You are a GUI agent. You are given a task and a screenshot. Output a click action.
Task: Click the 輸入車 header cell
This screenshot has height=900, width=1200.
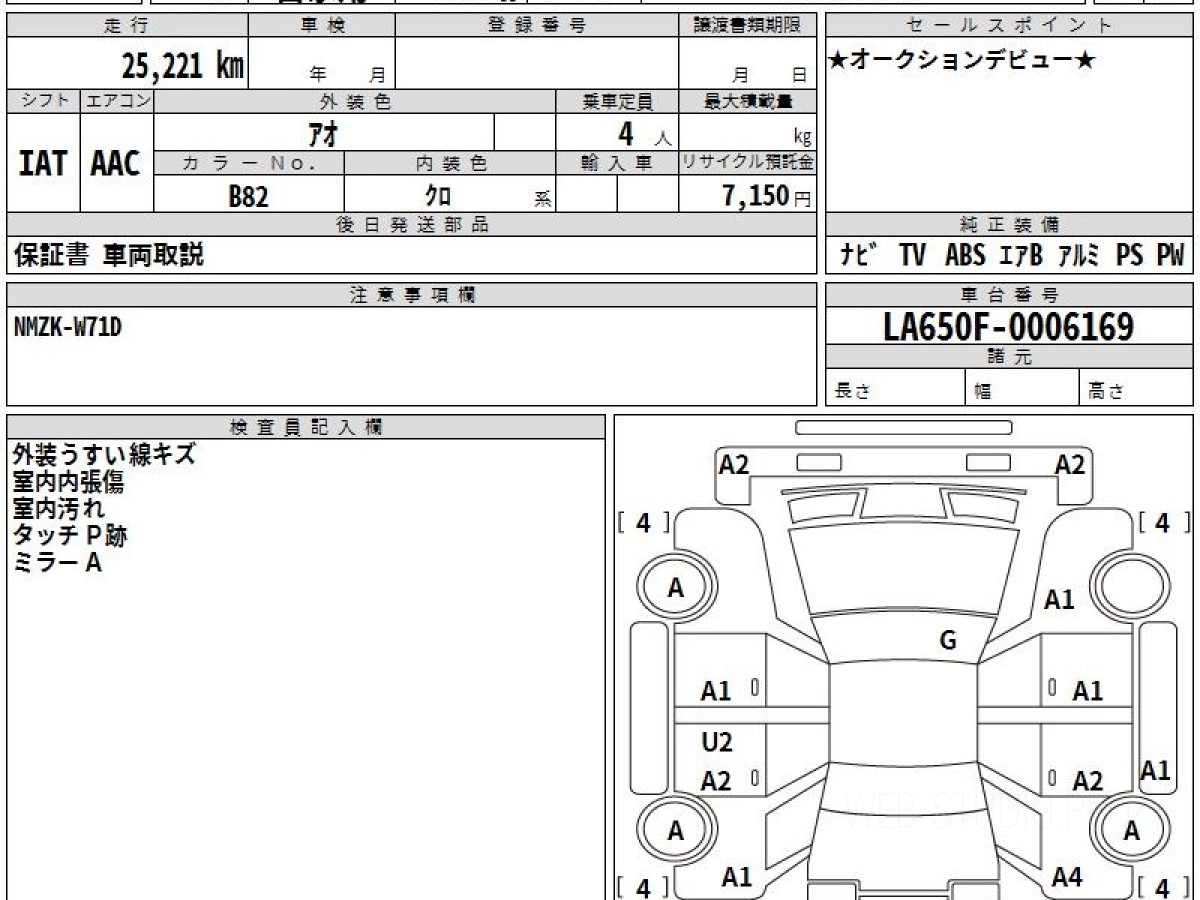pos(617,163)
